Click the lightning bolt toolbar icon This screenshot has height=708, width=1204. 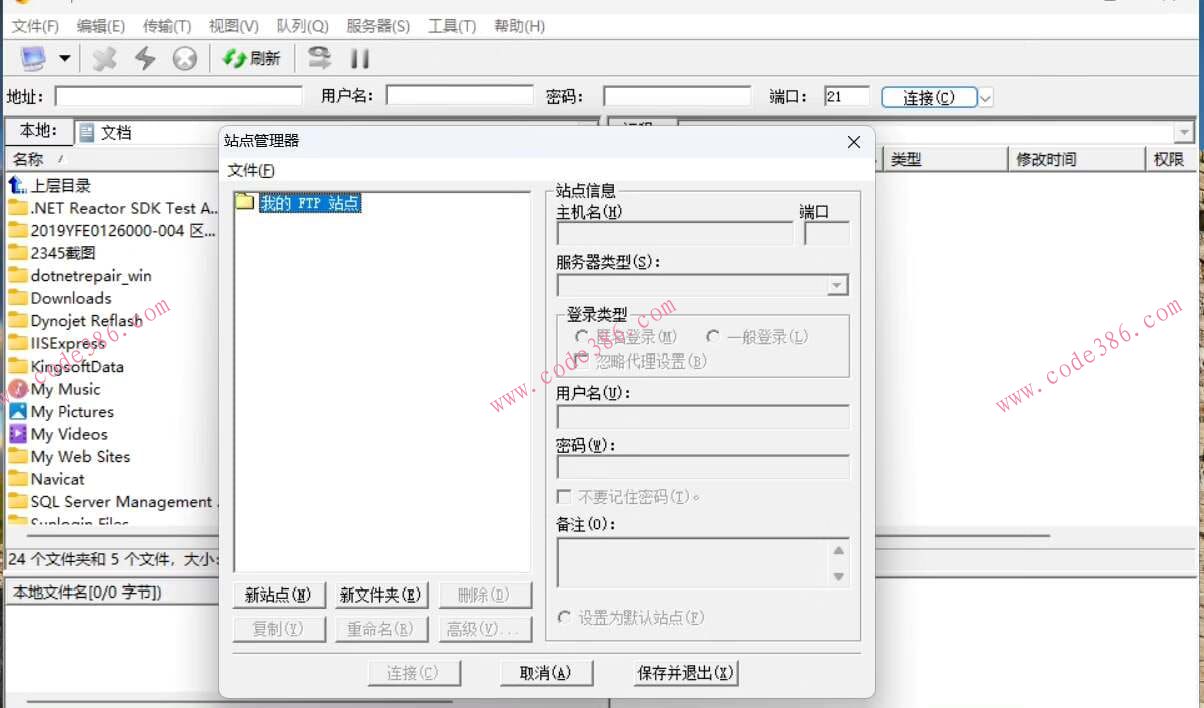145,58
